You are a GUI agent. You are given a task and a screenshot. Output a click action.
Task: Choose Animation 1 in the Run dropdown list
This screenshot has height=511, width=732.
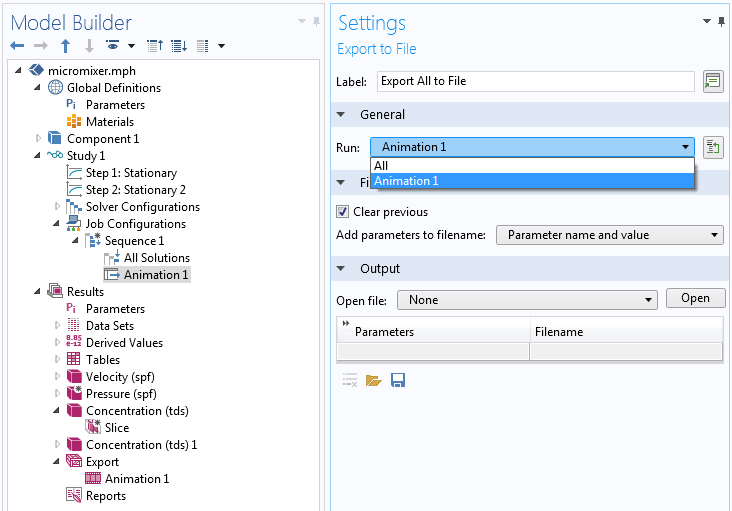(532, 181)
